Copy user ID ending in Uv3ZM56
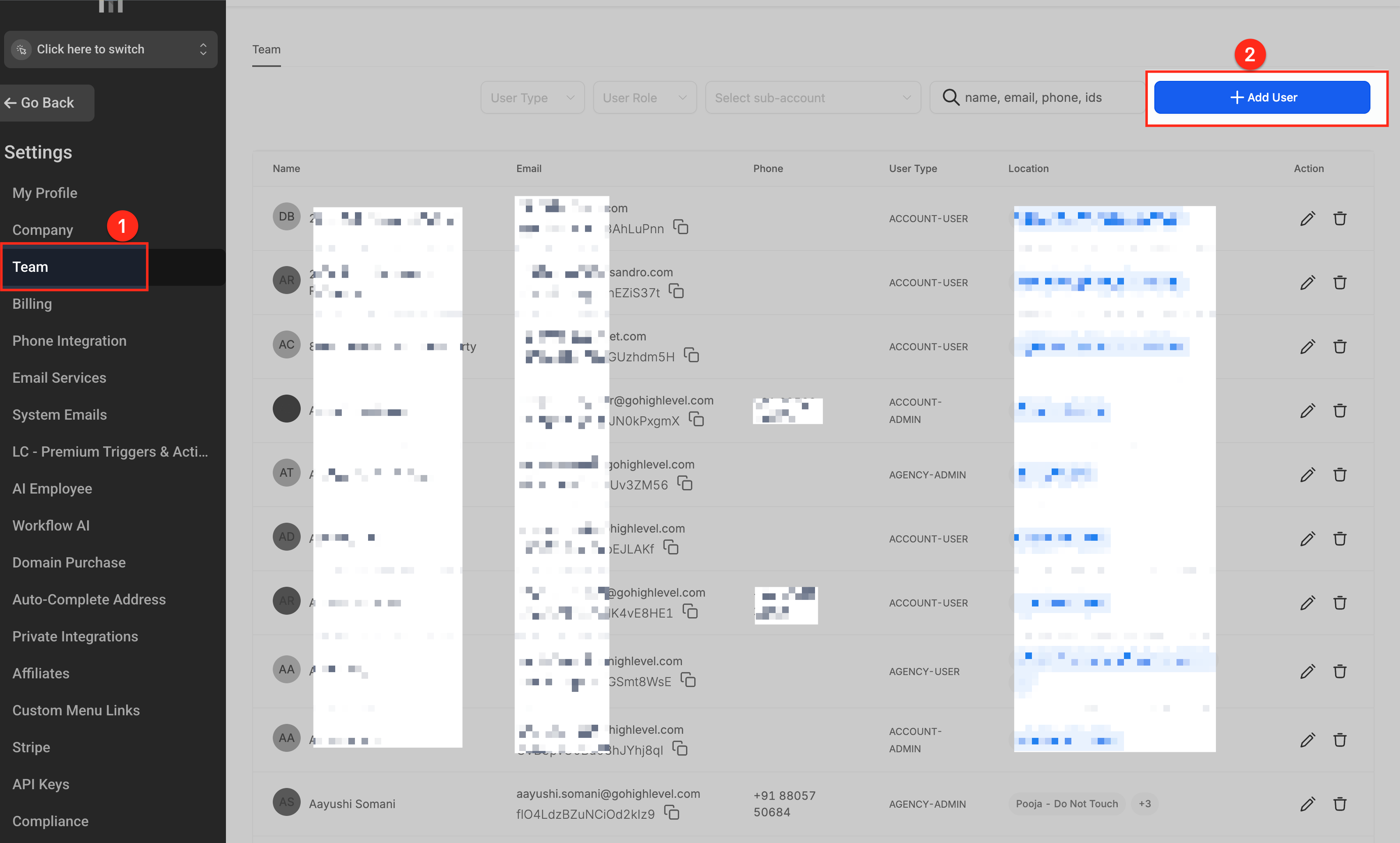 (685, 484)
